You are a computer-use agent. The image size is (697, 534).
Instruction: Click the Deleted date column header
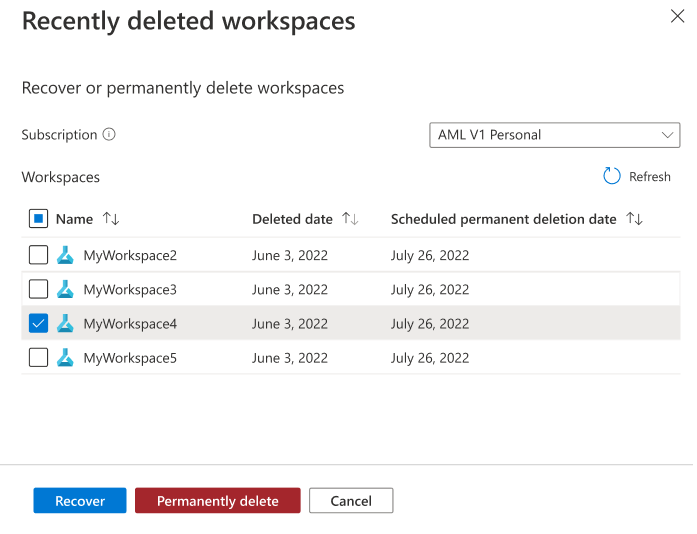coord(292,219)
